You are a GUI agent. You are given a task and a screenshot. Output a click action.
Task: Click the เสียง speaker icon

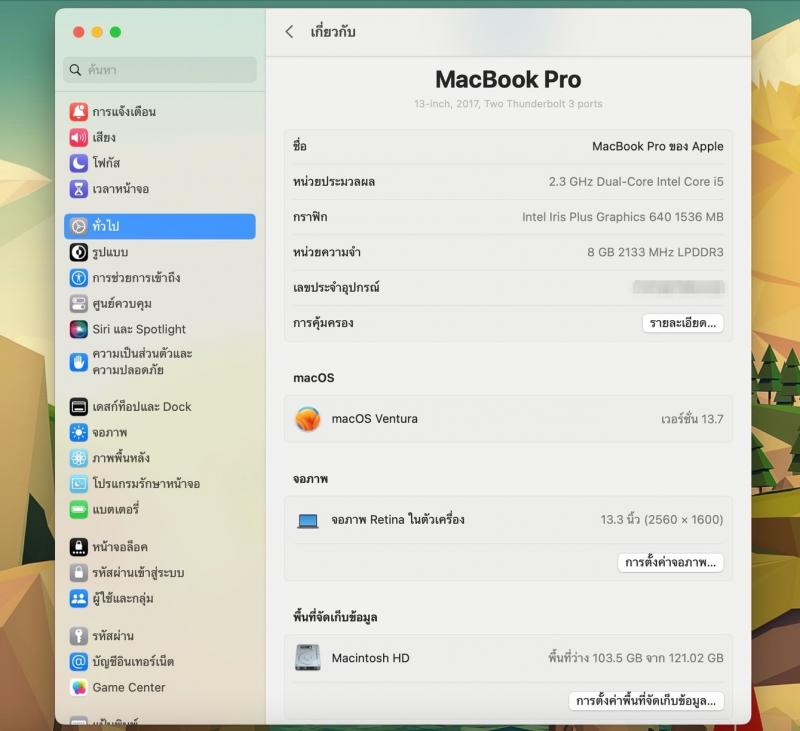click(79, 137)
